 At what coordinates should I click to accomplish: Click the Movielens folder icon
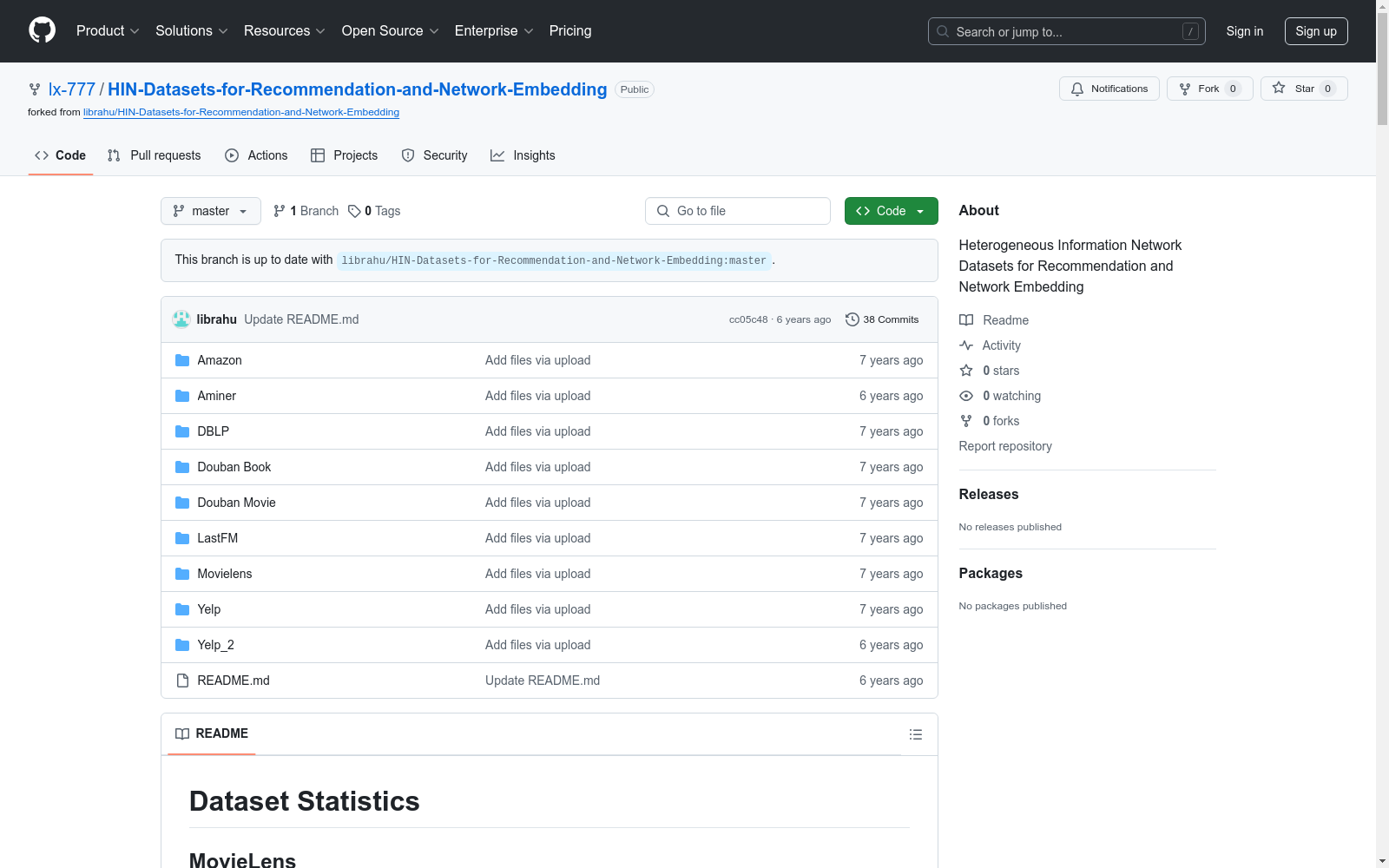pos(182,574)
